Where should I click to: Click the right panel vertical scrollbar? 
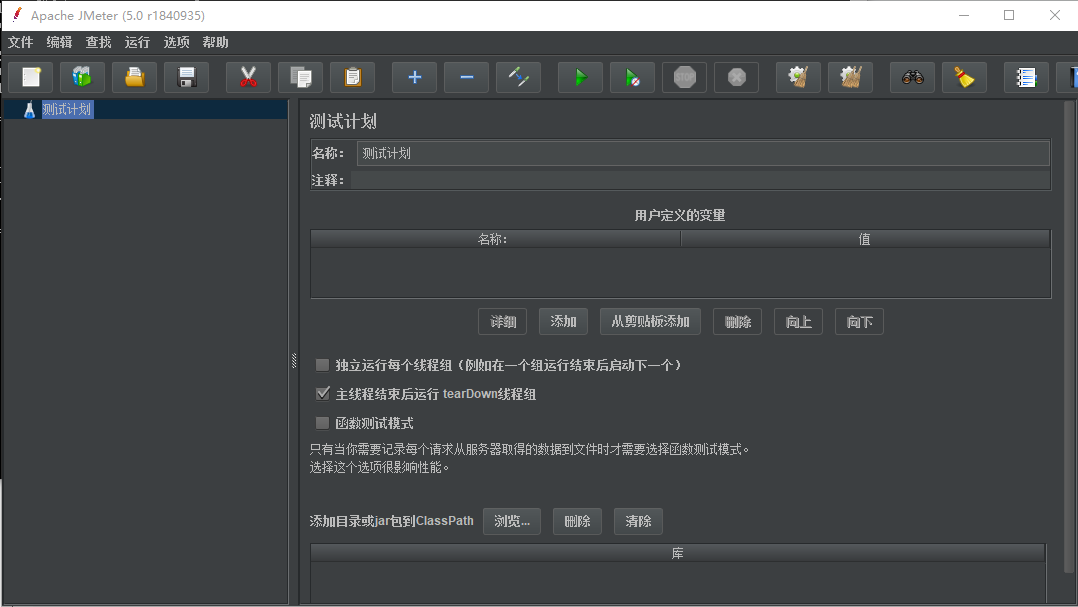pyautogui.click(x=1068, y=337)
